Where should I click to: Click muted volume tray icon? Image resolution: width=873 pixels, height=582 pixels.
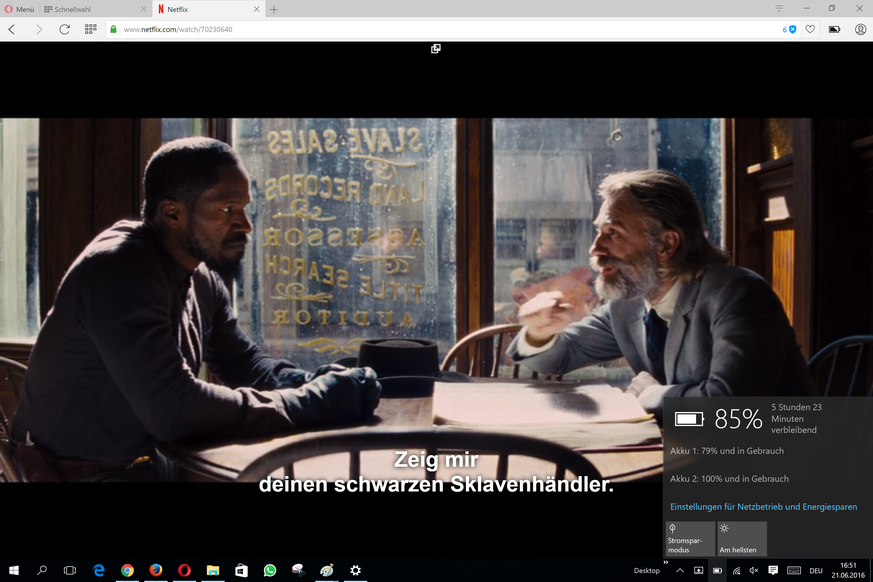pos(754,570)
